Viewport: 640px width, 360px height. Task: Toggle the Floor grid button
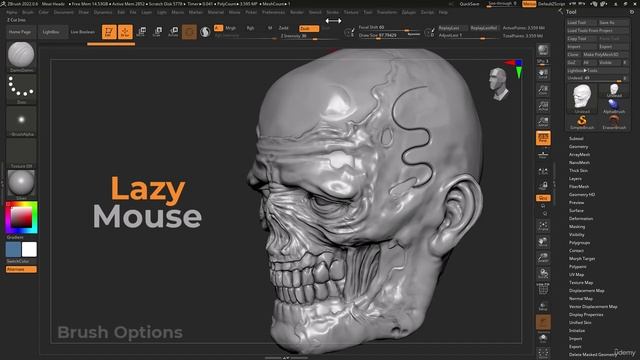tap(543, 154)
